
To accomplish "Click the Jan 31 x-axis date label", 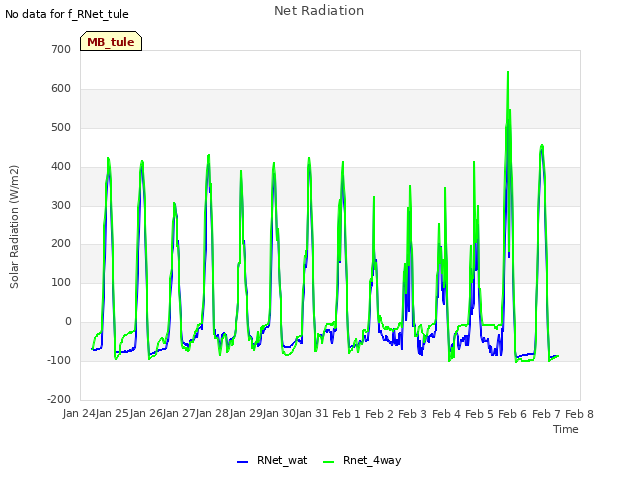I will point(313,414).
